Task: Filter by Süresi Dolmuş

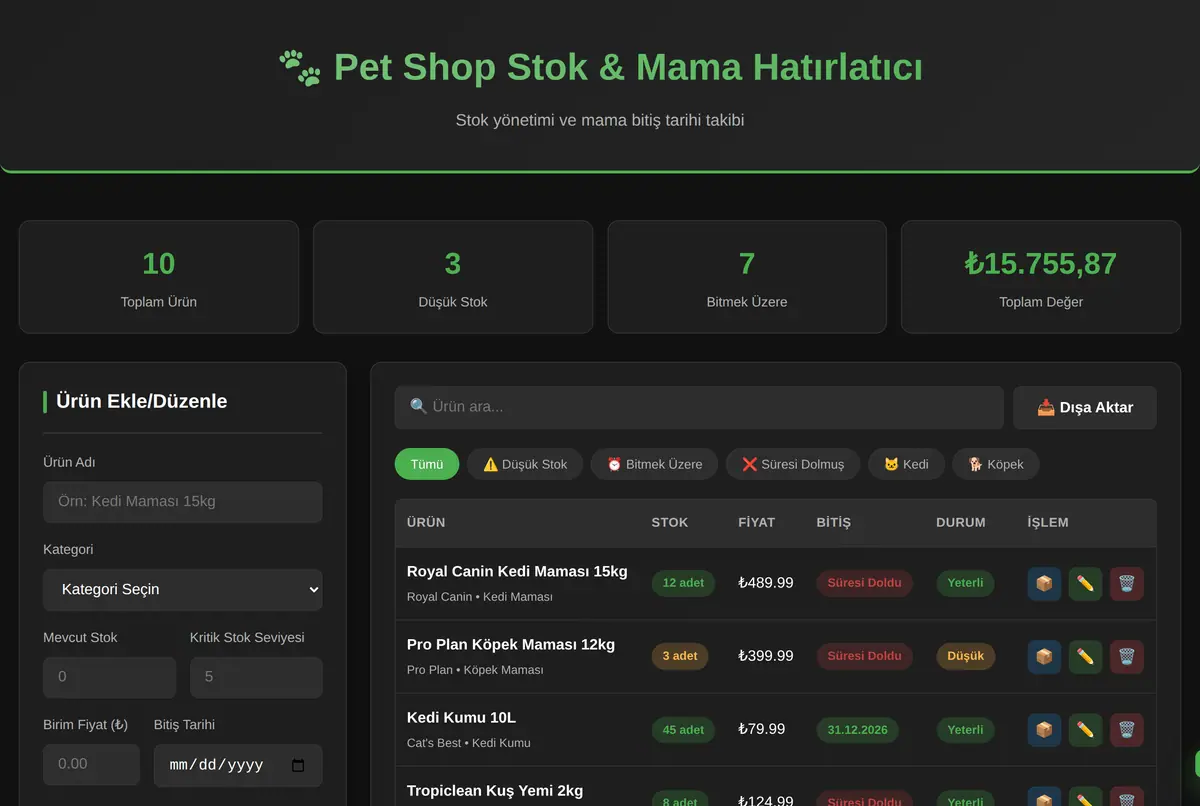Action: pyautogui.click(x=793, y=464)
